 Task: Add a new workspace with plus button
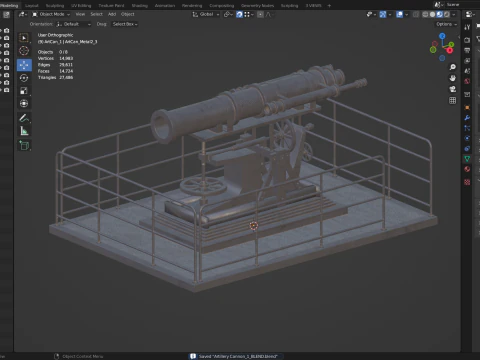tap(329, 5)
